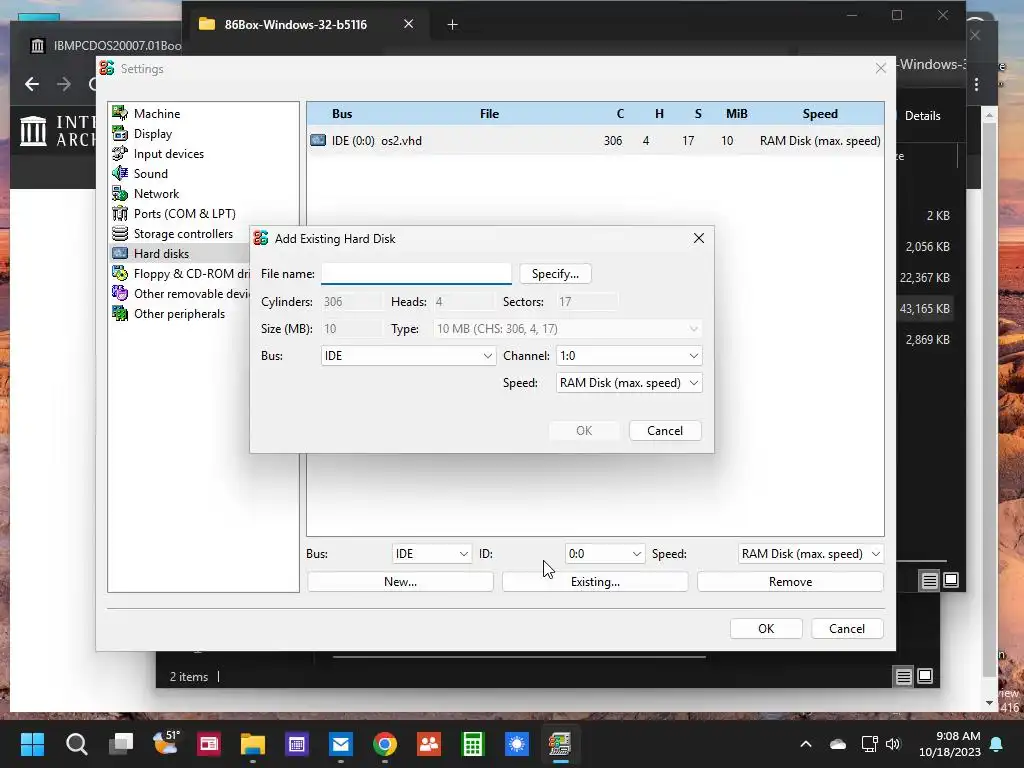The width and height of the screenshot is (1024, 768).
Task: Select Ports (COM & LPT) icon
Action: click(120, 214)
